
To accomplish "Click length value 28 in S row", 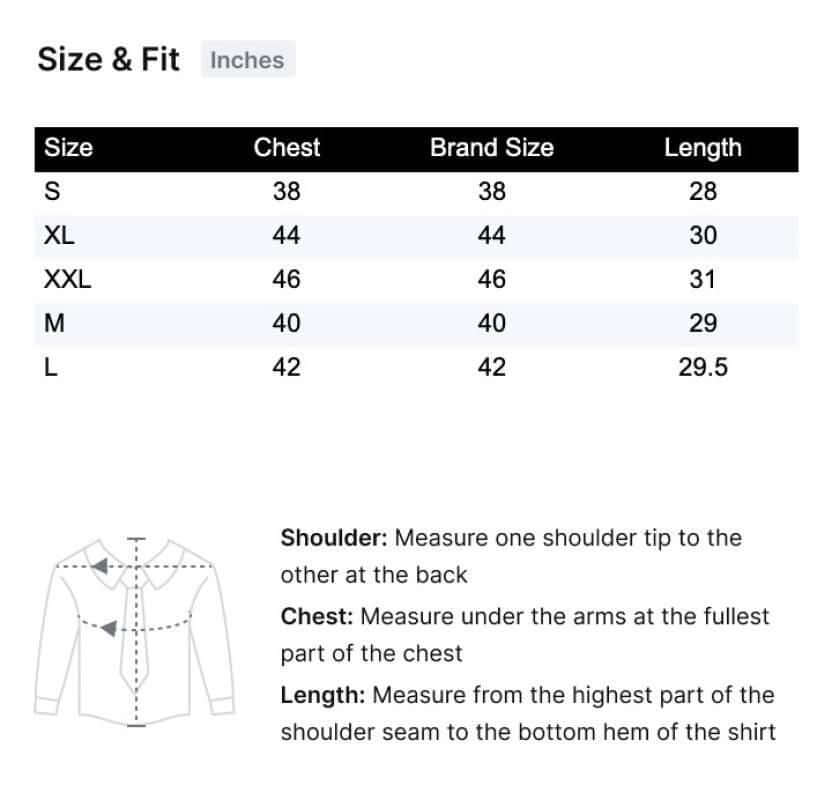I will [702, 192].
